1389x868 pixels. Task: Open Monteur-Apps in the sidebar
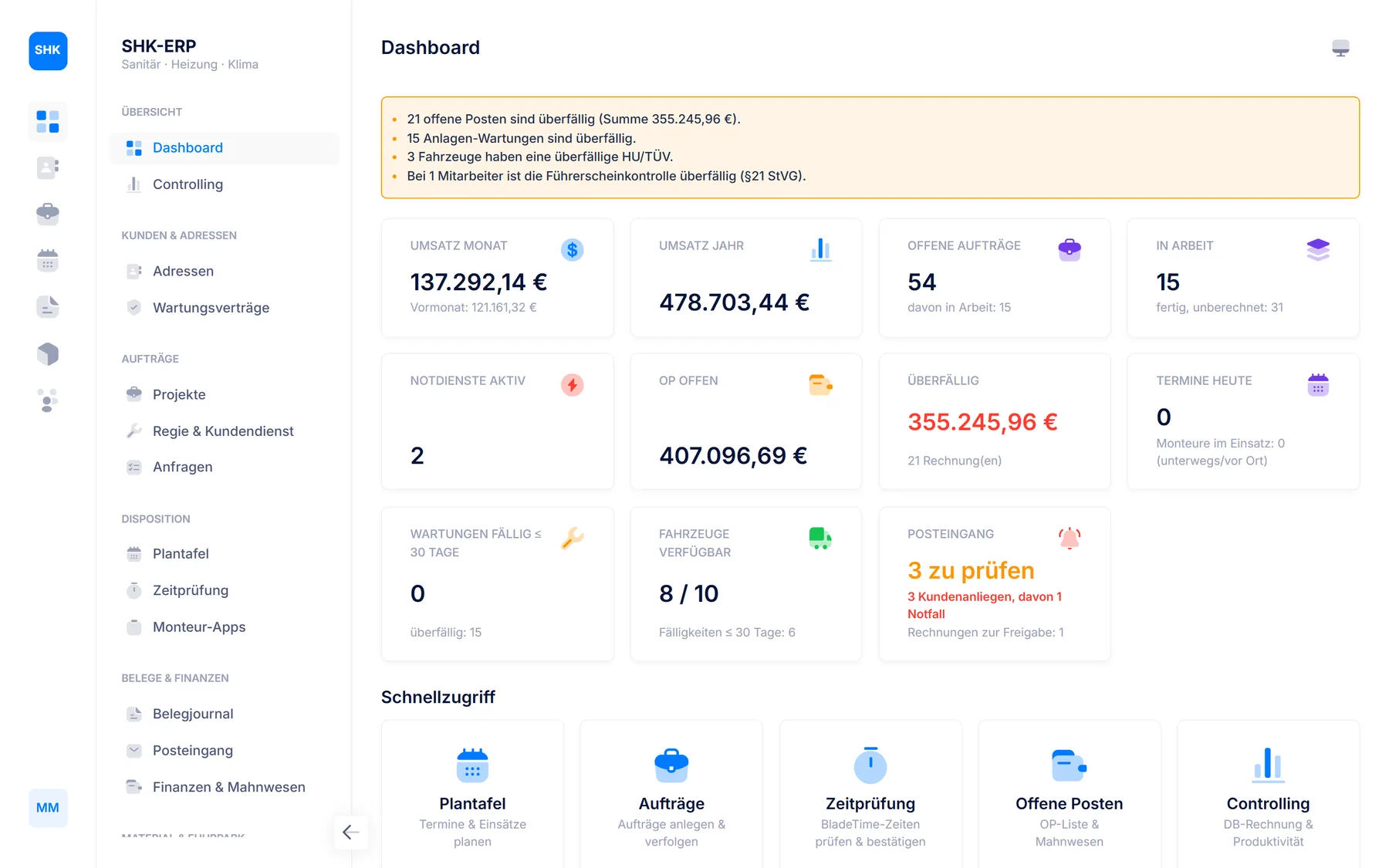(224, 627)
